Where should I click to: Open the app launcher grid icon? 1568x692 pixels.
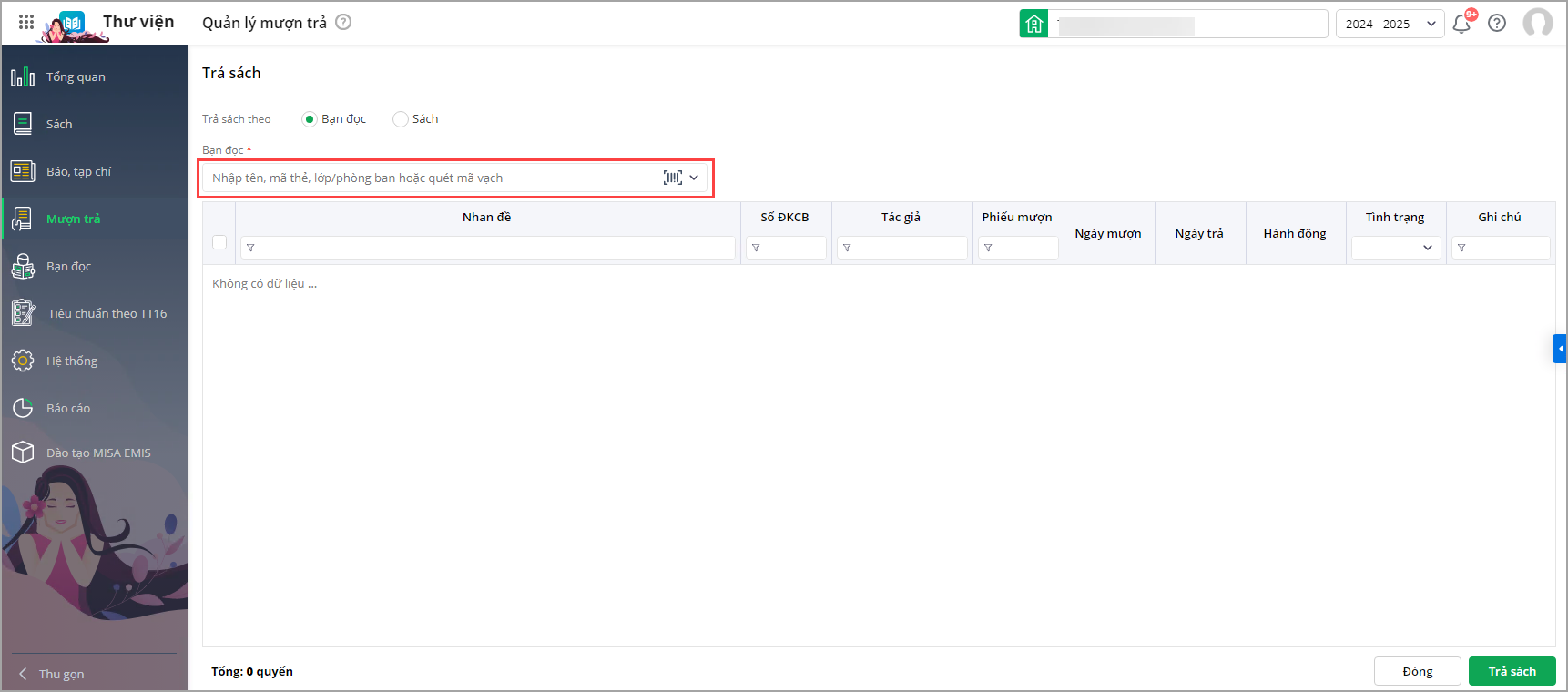click(26, 22)
